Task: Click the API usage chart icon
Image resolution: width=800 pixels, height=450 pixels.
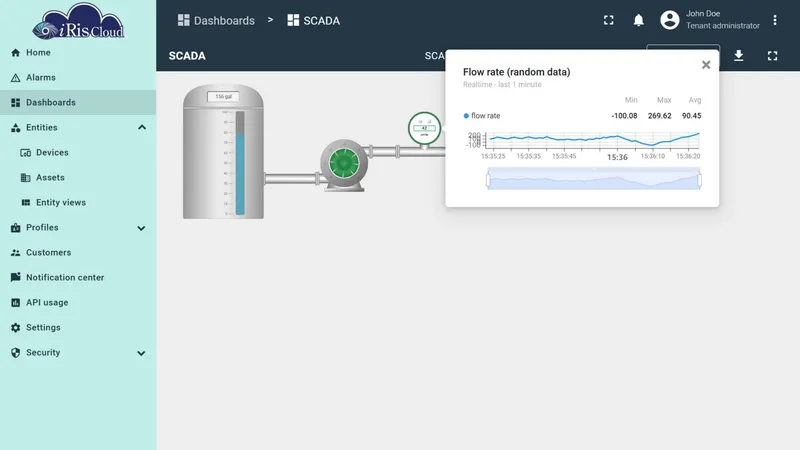Action: point(15,303)
